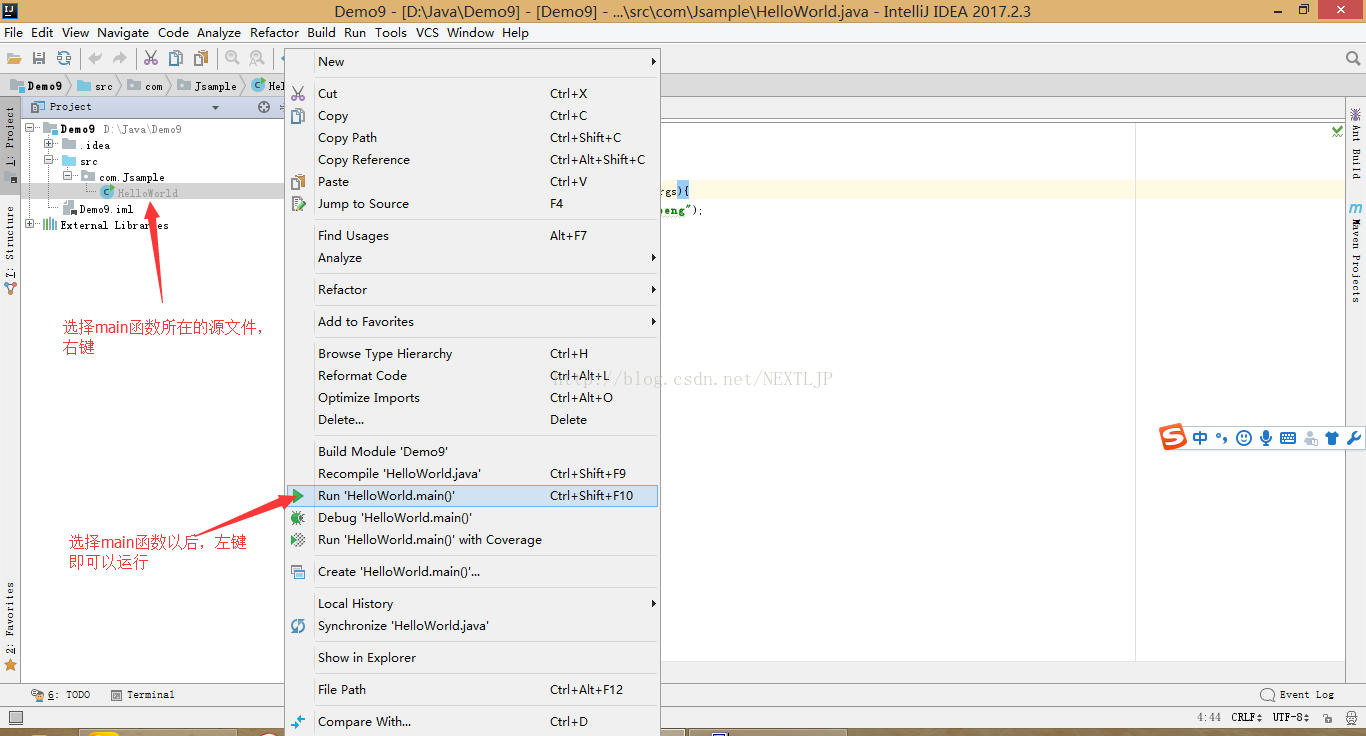Click the Replace toolbar icon
This screenshot has height=736, width=1366.
pyautogui.click(x=257, y=59)
